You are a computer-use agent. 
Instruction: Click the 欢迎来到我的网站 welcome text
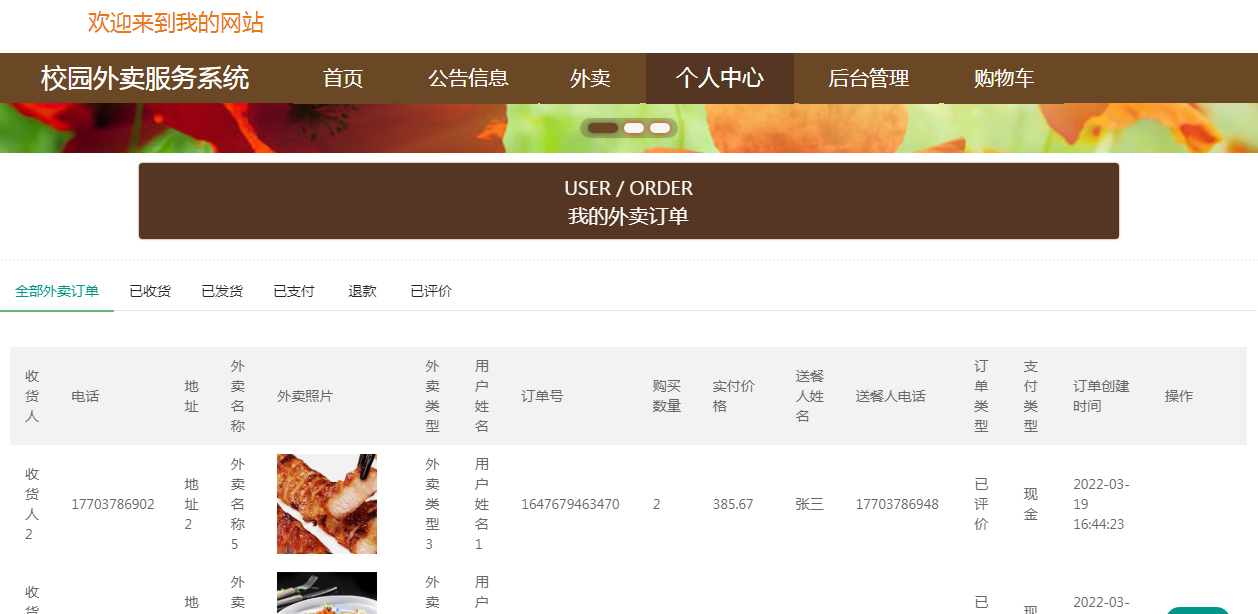pyautogui.click(x=176, y=22)
